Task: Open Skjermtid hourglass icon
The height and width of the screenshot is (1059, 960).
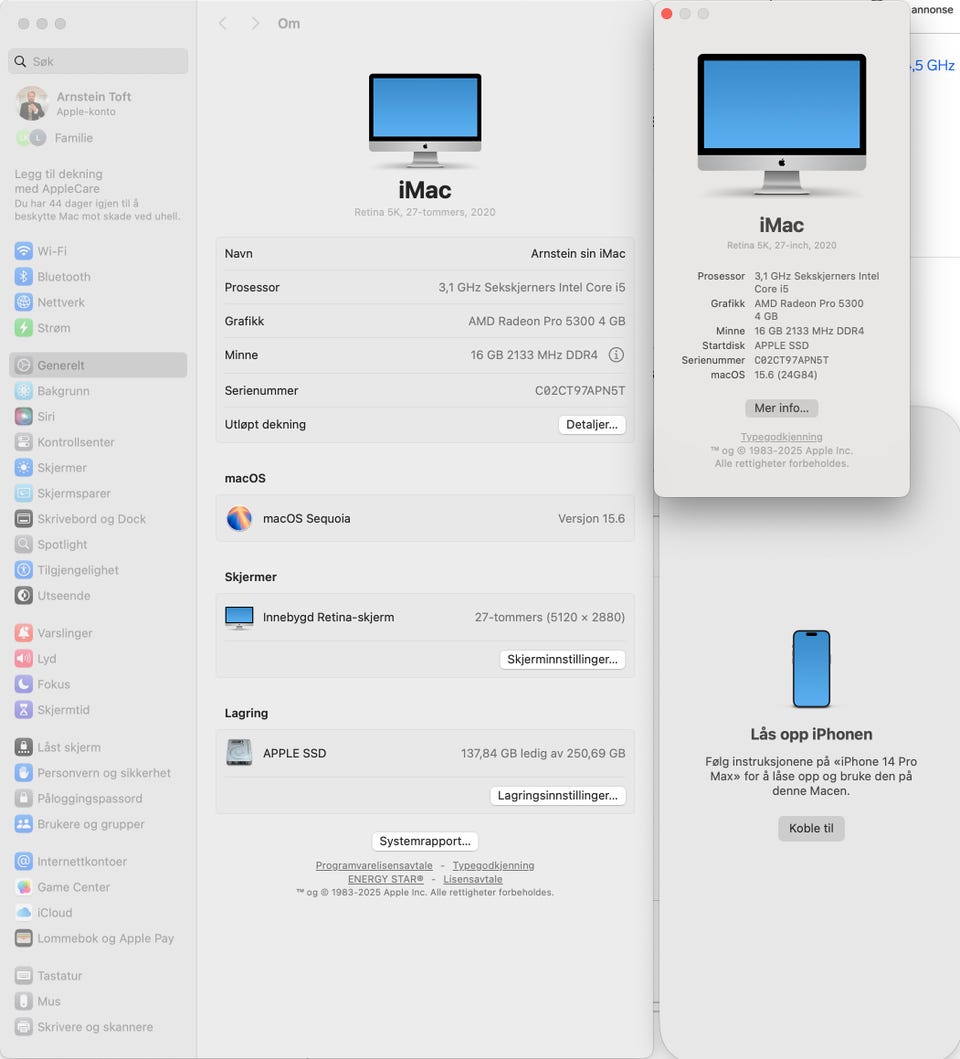Action: click(24, 710)
